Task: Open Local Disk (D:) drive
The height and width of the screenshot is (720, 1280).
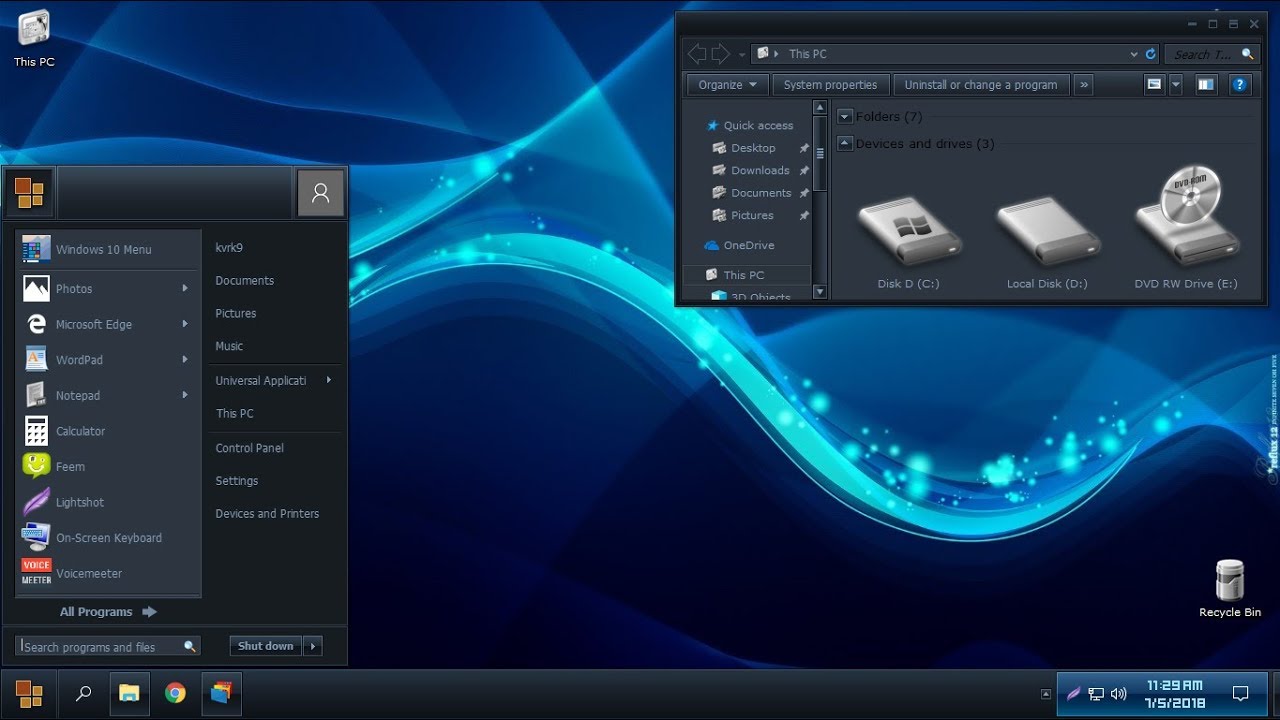Action: (x=1047, y=242)
